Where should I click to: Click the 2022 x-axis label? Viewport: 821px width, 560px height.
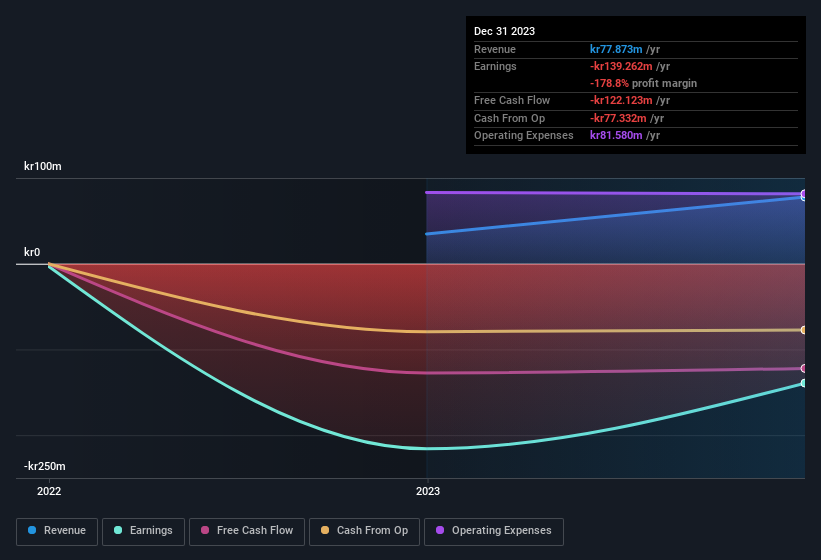(x=49, y=491)
